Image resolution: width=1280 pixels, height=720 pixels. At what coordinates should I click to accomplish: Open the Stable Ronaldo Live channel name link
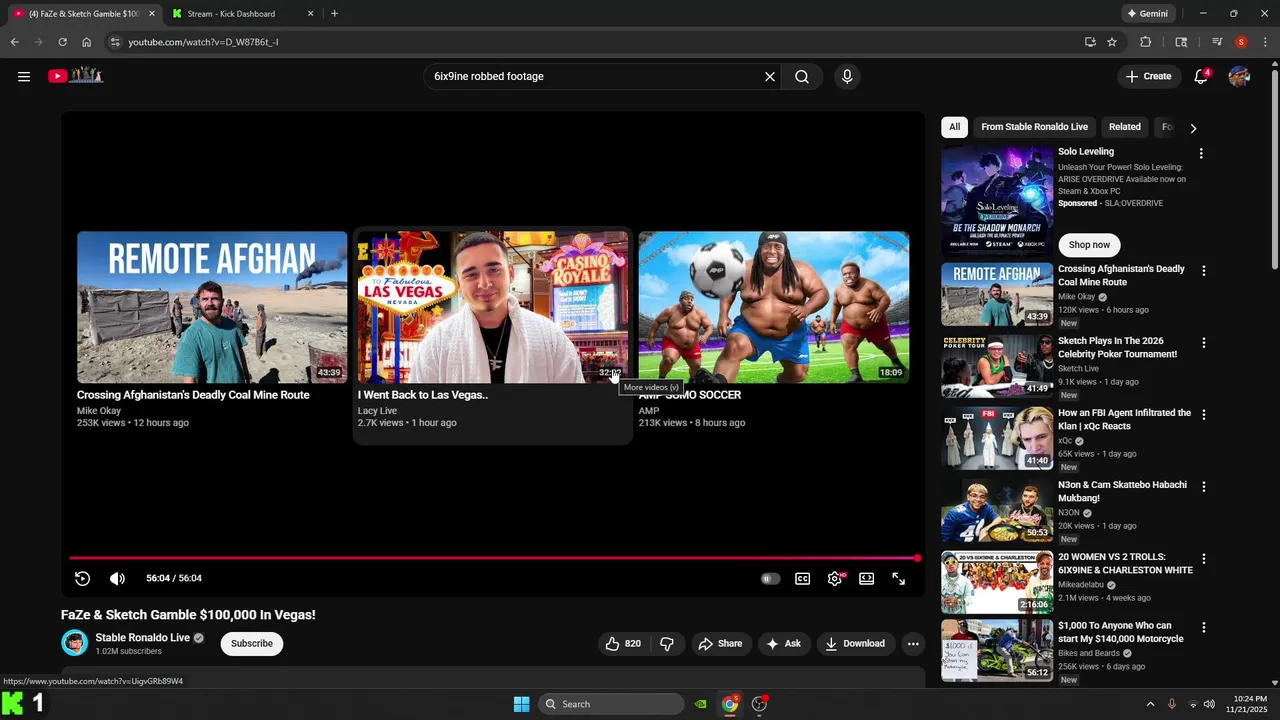point(142,638)
